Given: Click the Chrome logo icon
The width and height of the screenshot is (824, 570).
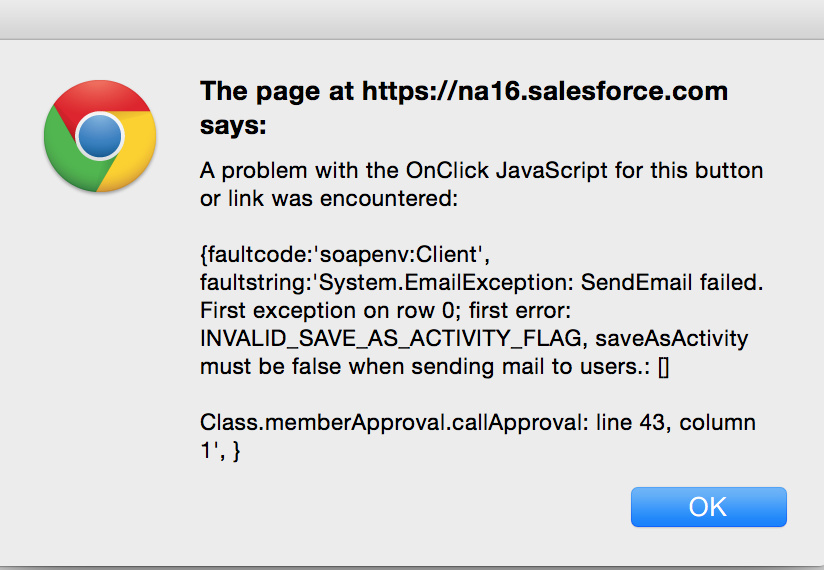Looking at the screenshot, I should point(99,136).
